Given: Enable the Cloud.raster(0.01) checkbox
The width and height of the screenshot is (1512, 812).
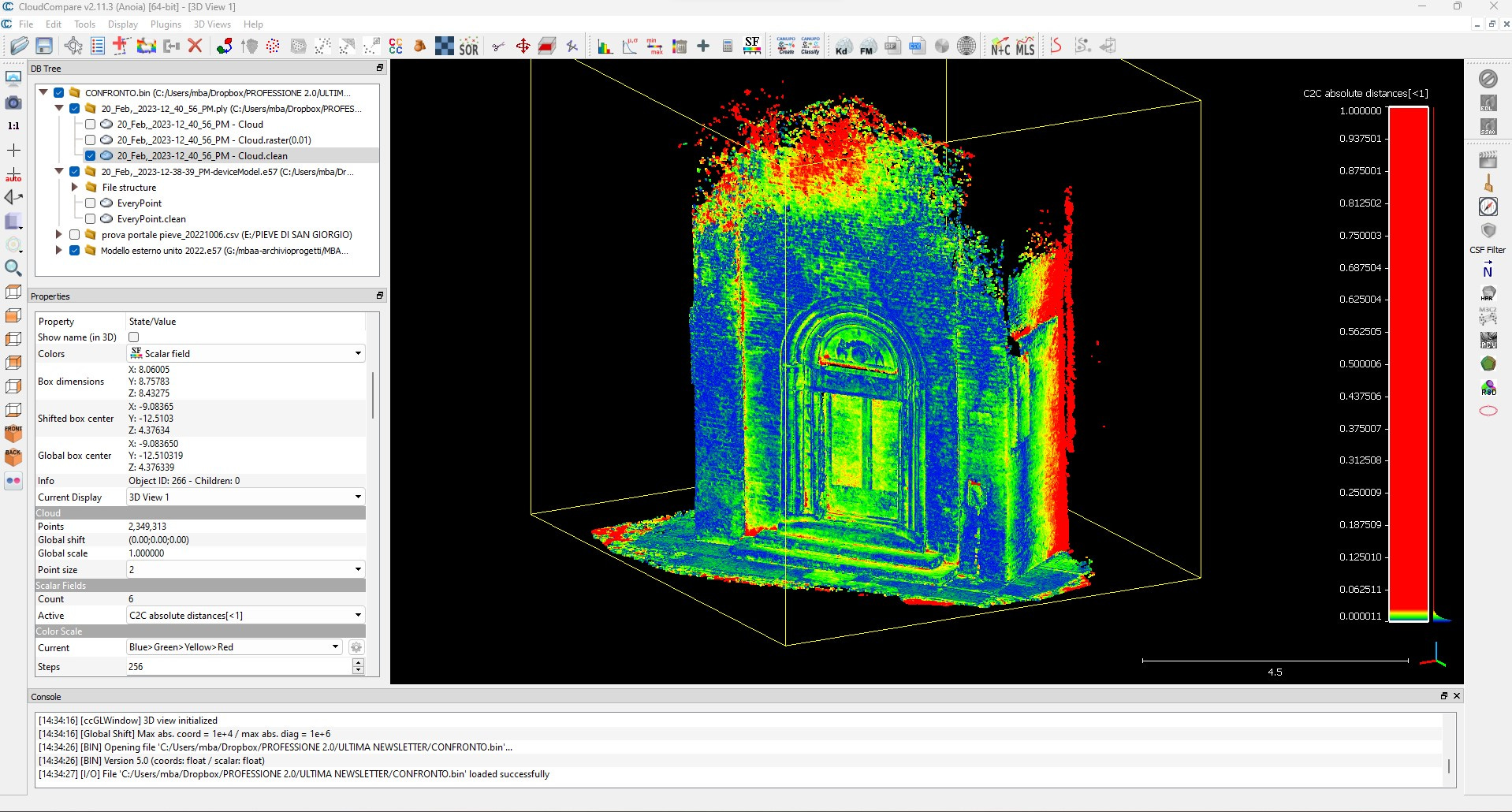Looking at the screenshot, I should [x=90, y=140].
